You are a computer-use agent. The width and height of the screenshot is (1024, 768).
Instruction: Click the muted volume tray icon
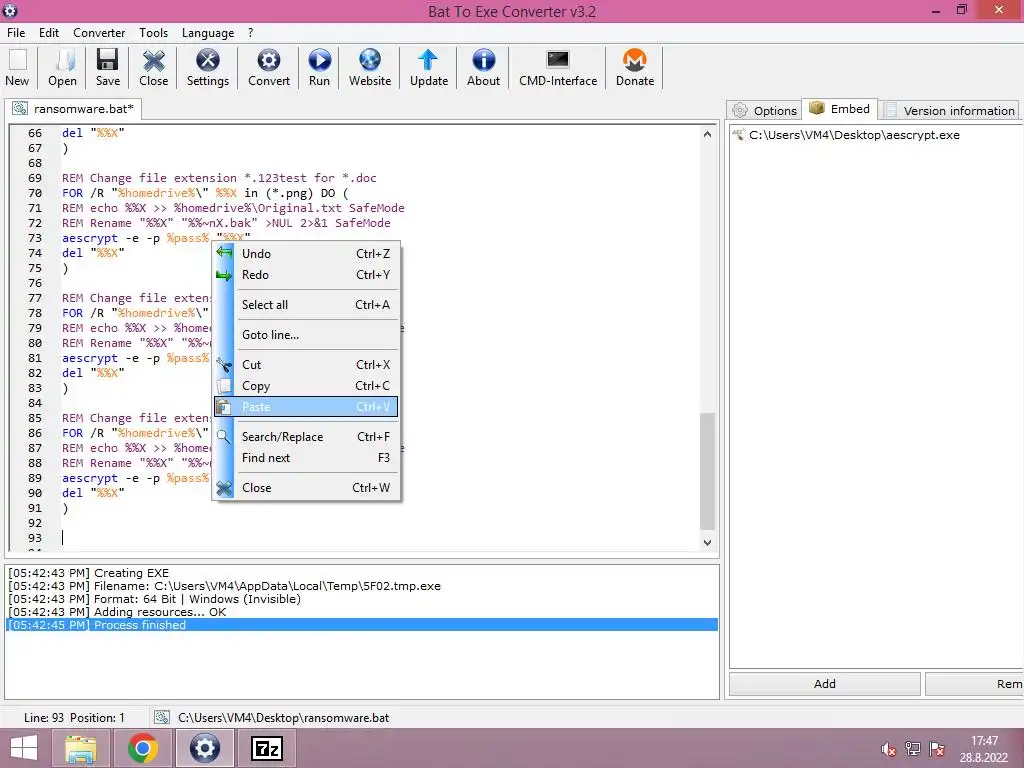[x=888, y=748]
